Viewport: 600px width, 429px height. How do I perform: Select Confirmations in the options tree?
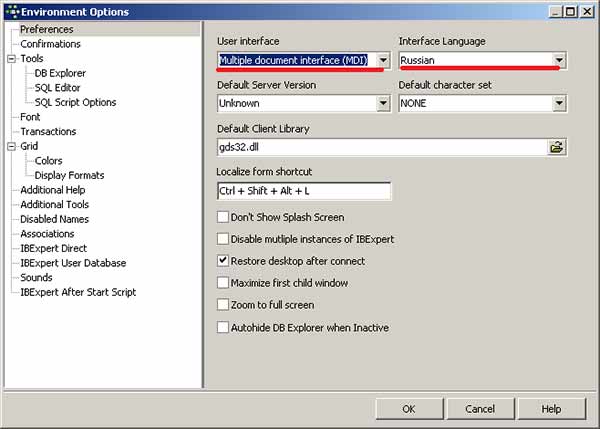[51, 44]
